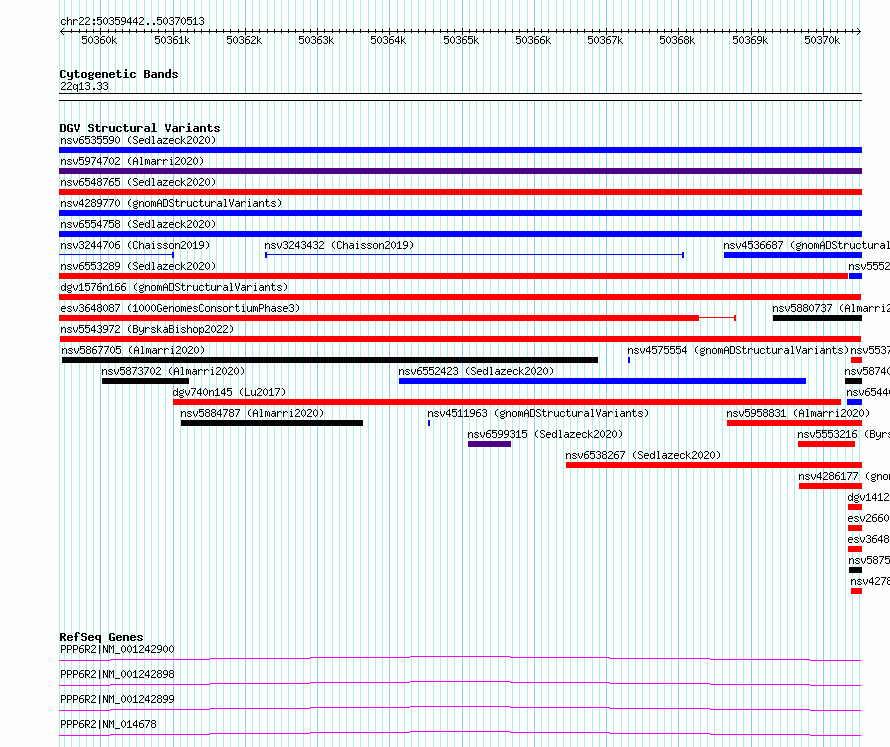
Task: Open variant nsv5974702 (Almarri2020) label
Action: pos(132,161)
